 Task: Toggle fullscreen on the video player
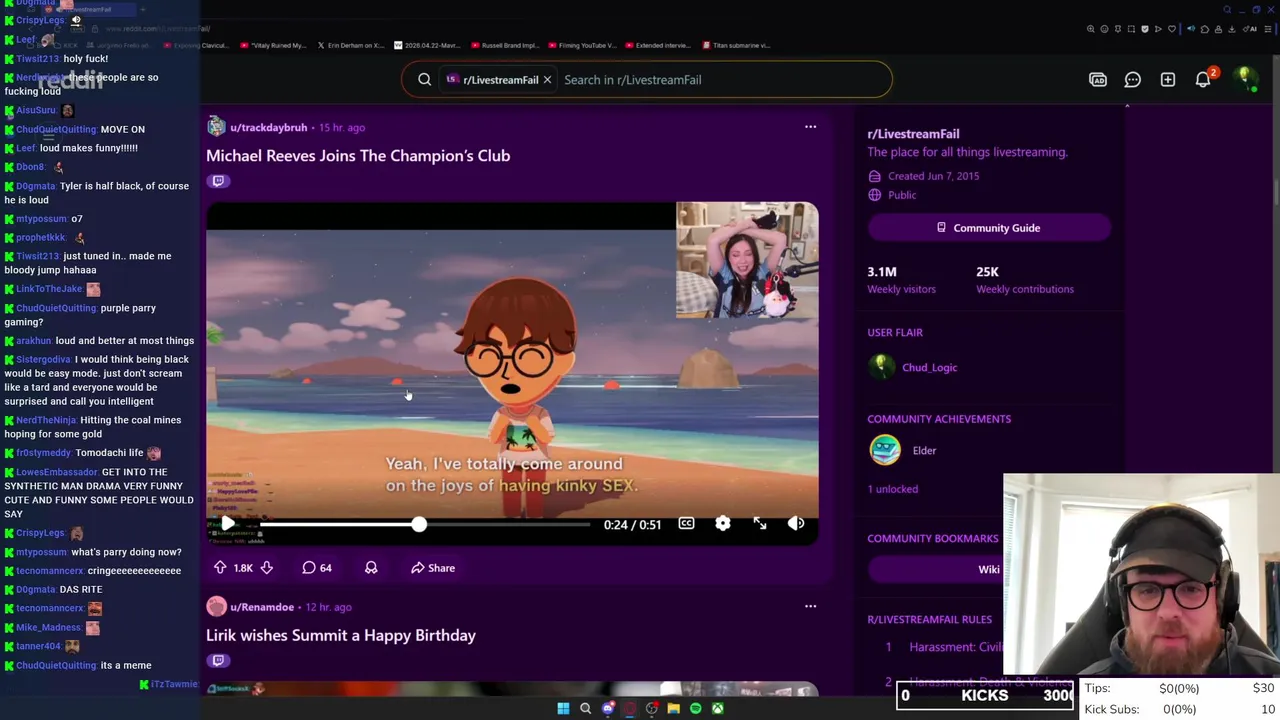pos(760,524)
